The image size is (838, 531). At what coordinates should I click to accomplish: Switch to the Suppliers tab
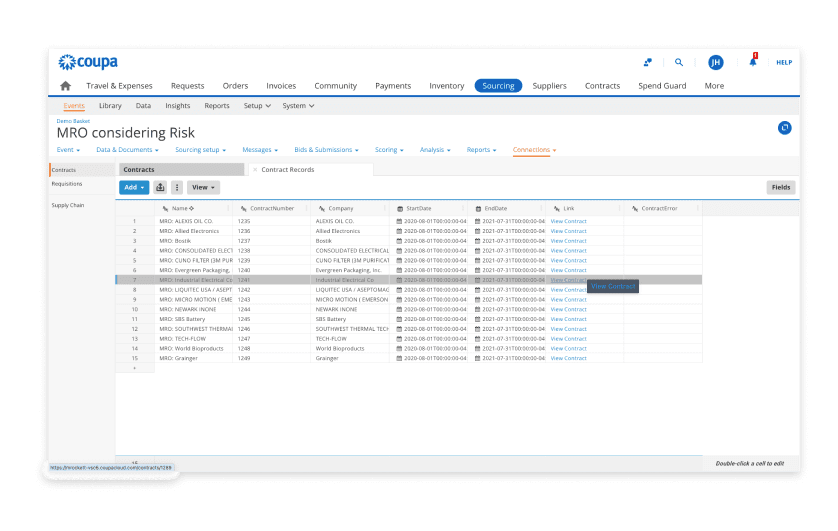pyautogui.click(x=549, y=86)
